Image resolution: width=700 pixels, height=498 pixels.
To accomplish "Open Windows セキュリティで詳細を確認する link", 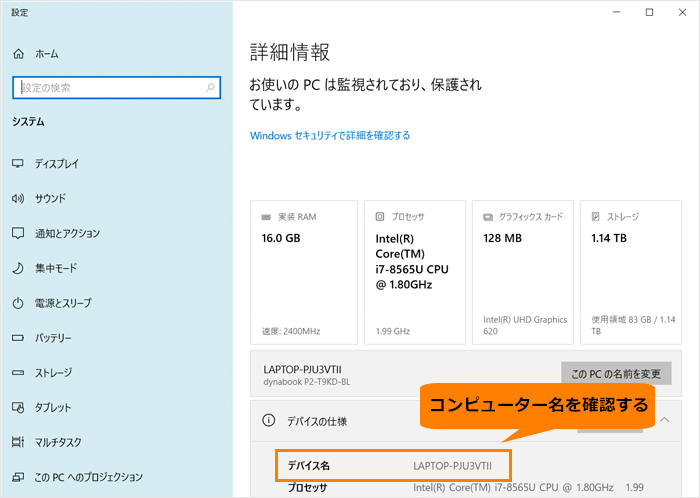I will click(330, 136).
